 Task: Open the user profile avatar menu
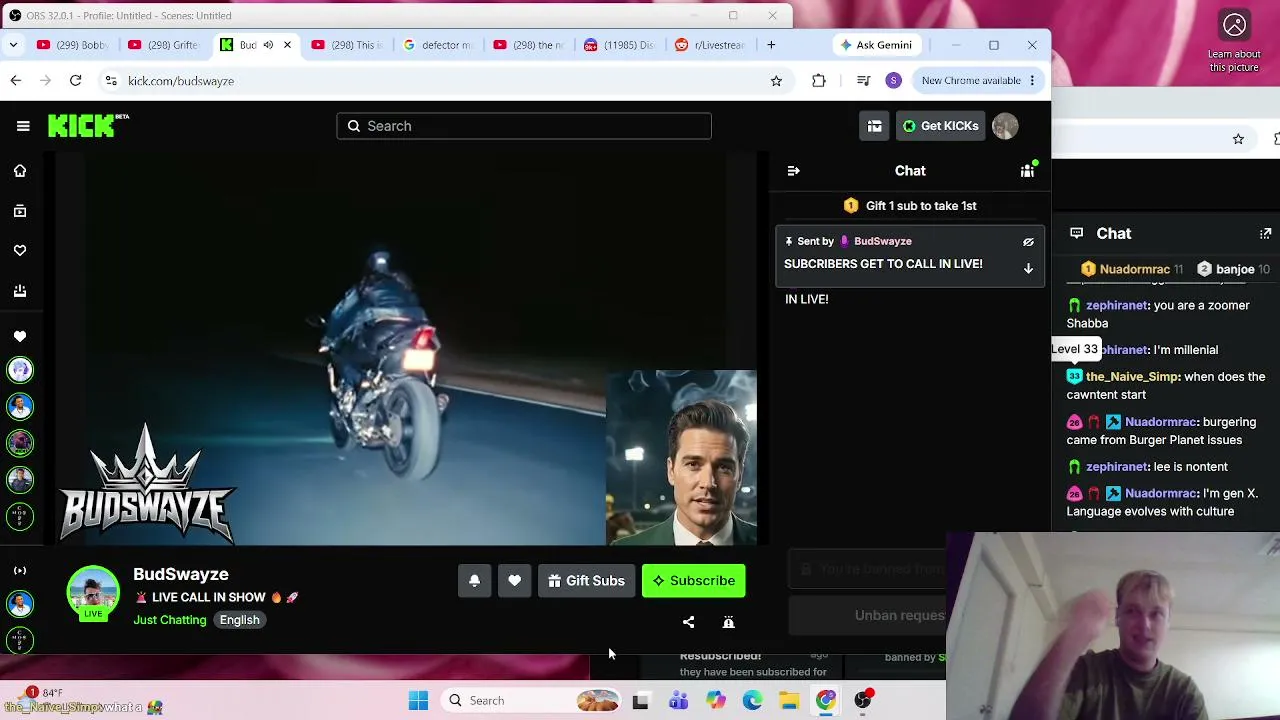(x=1005, y=126)
